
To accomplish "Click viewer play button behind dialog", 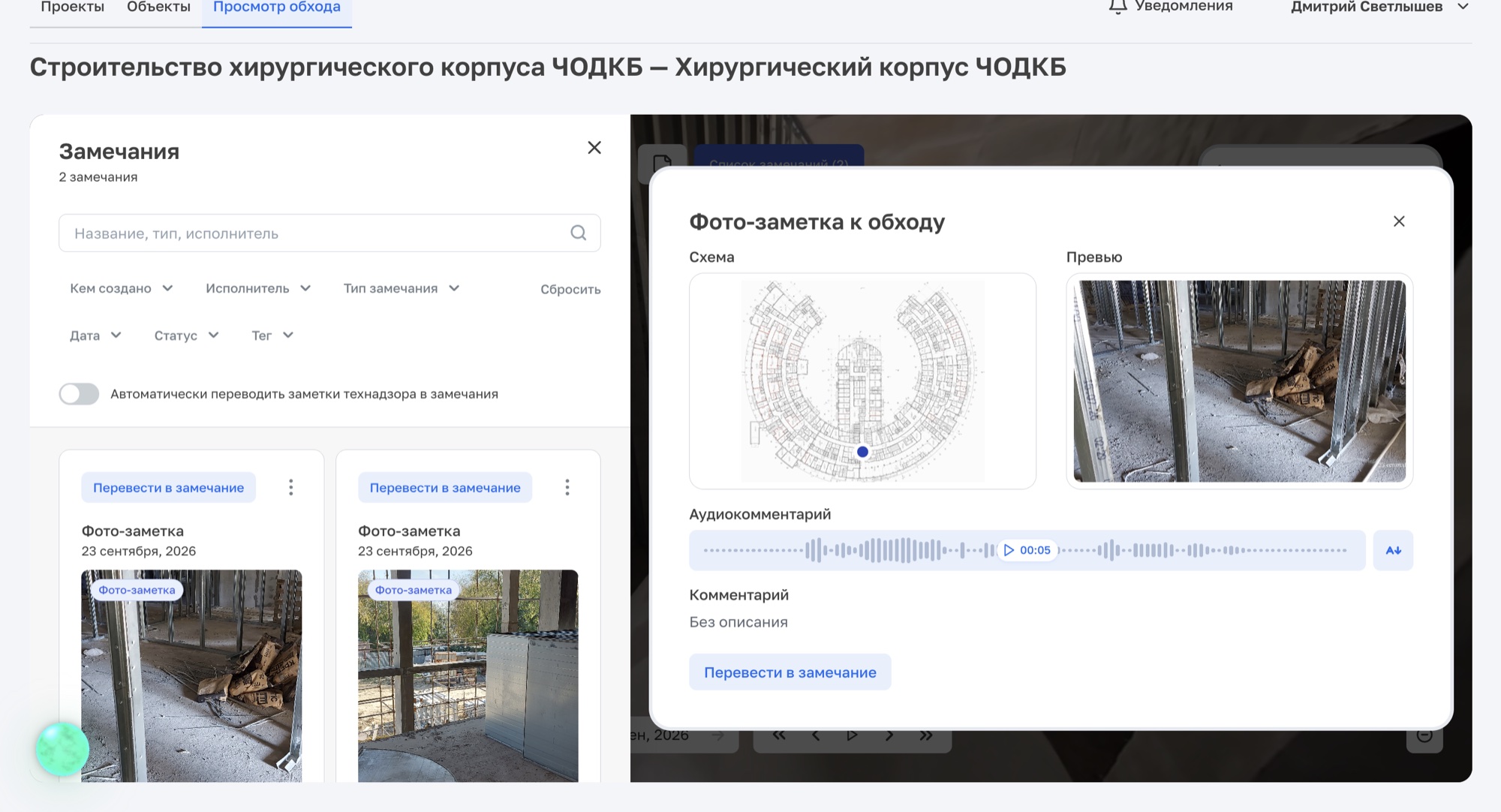I will (x=852, y=735).
